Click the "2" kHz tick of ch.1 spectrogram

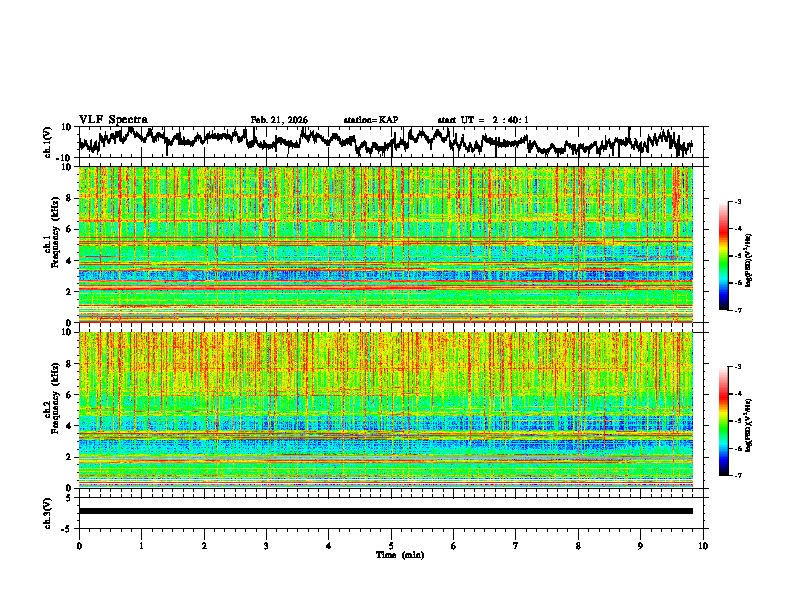[69, 291]
